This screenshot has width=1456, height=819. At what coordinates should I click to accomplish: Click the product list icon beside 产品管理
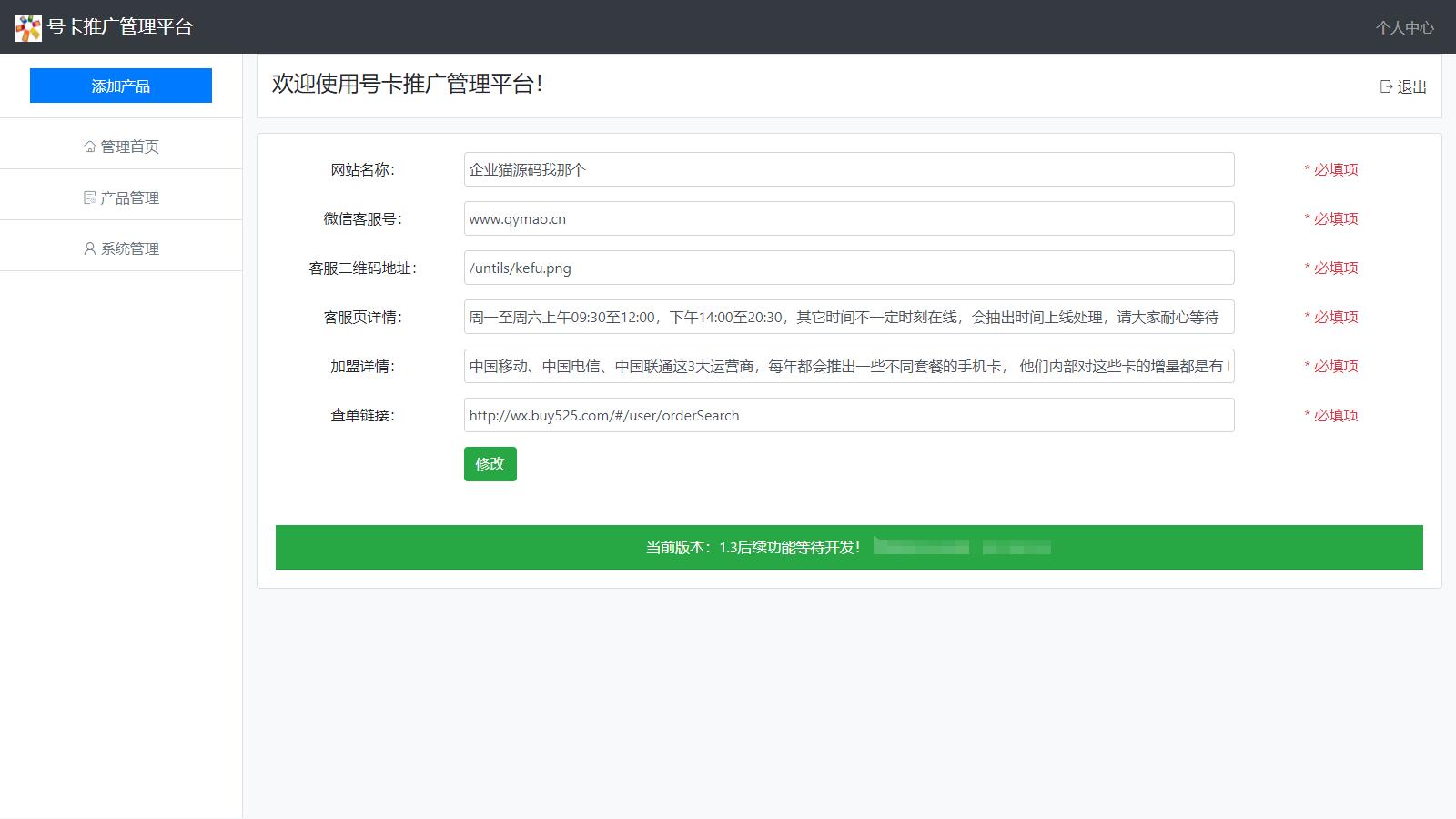coord(89,197)
